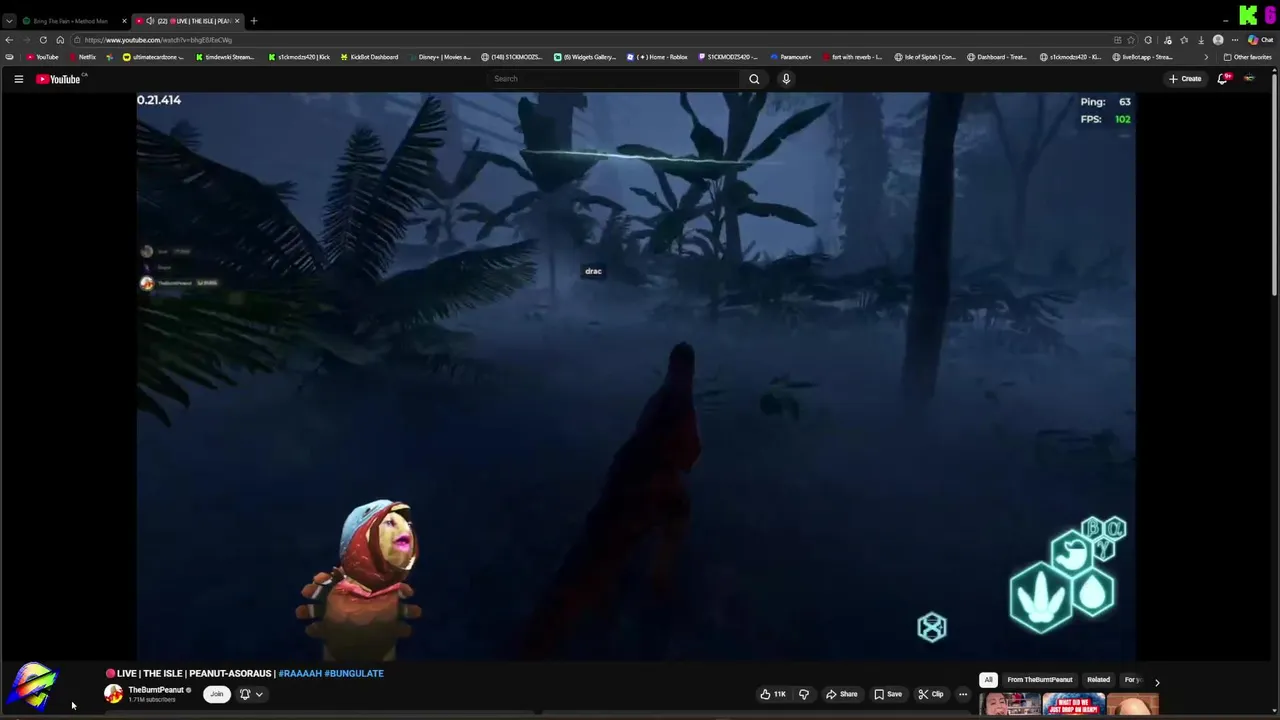Dislike the video with thumbs down
Viewport: 1280px width, 720px height.
click(804, 694)
